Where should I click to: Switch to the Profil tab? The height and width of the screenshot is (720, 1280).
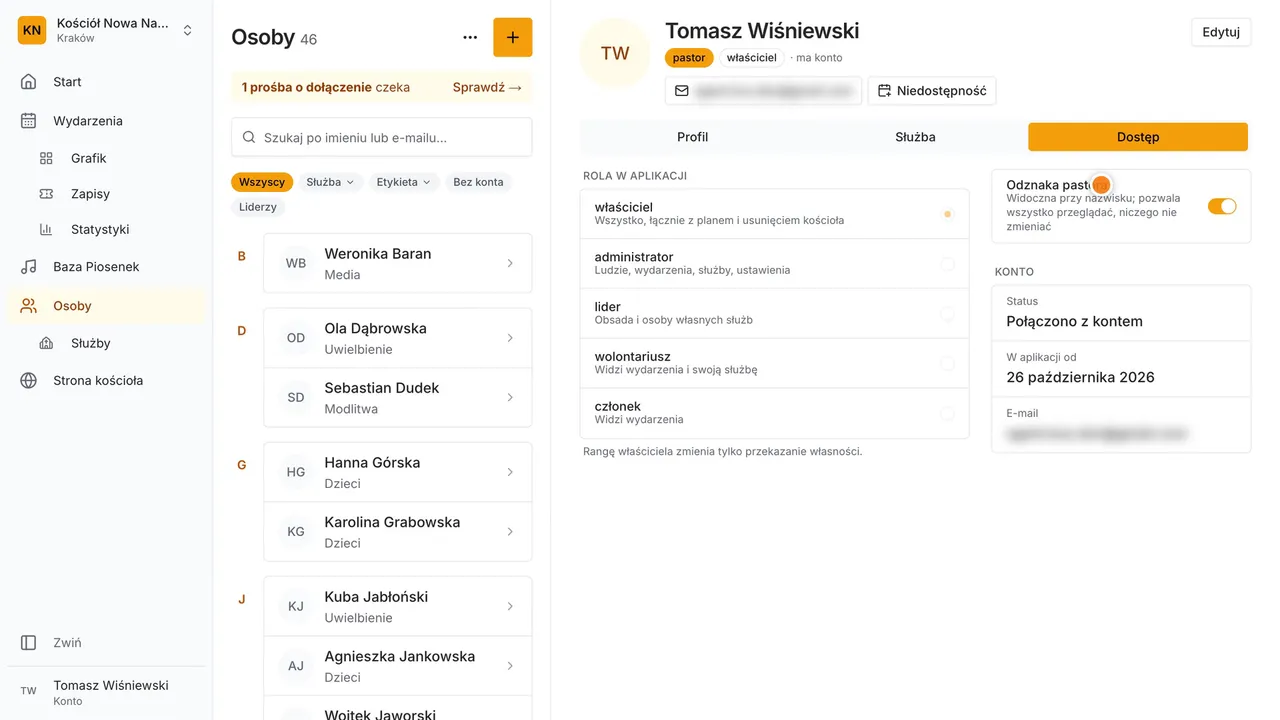click(x=692, y=137)
